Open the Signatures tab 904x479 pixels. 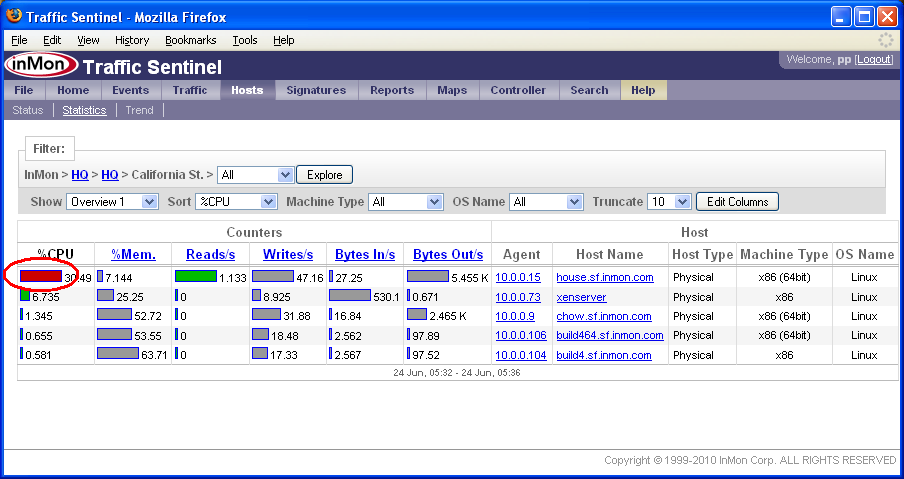(317, 90)
